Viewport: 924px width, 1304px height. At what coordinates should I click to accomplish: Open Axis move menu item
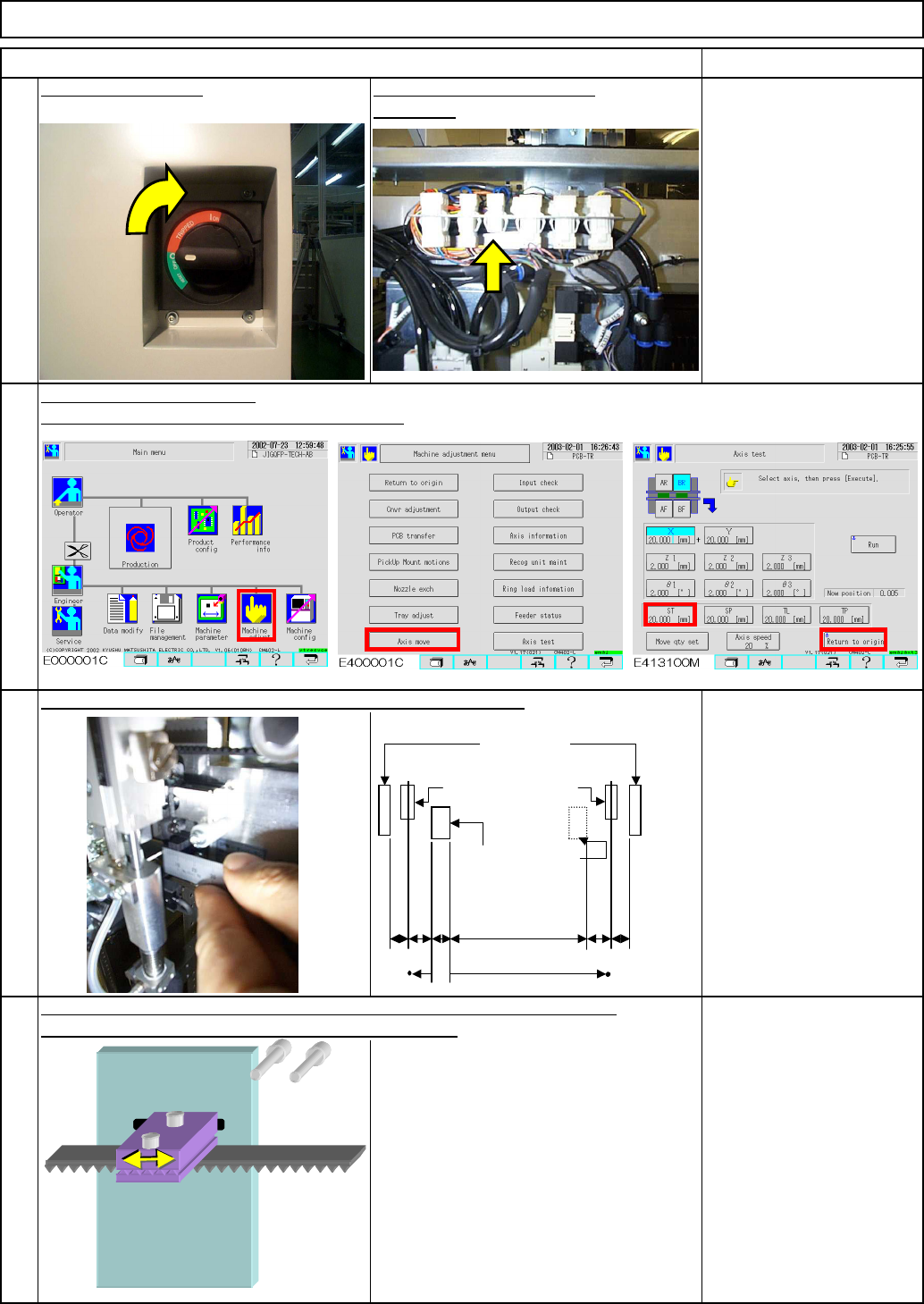[413, 639]
